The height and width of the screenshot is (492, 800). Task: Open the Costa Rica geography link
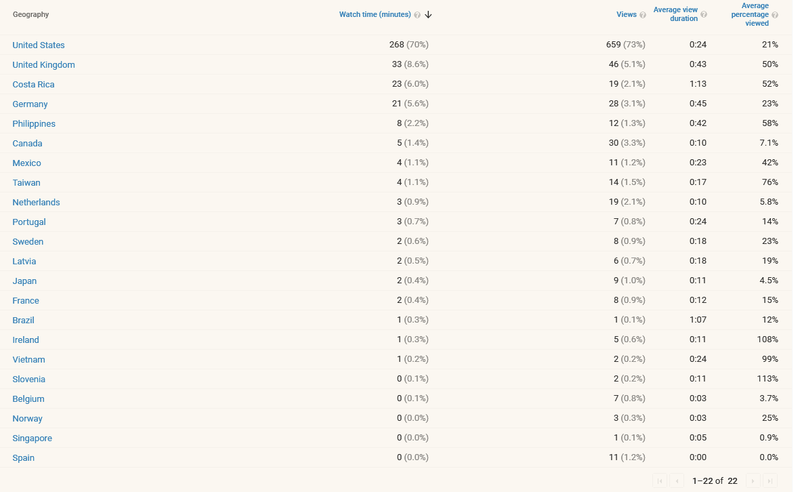click(34, 85)
